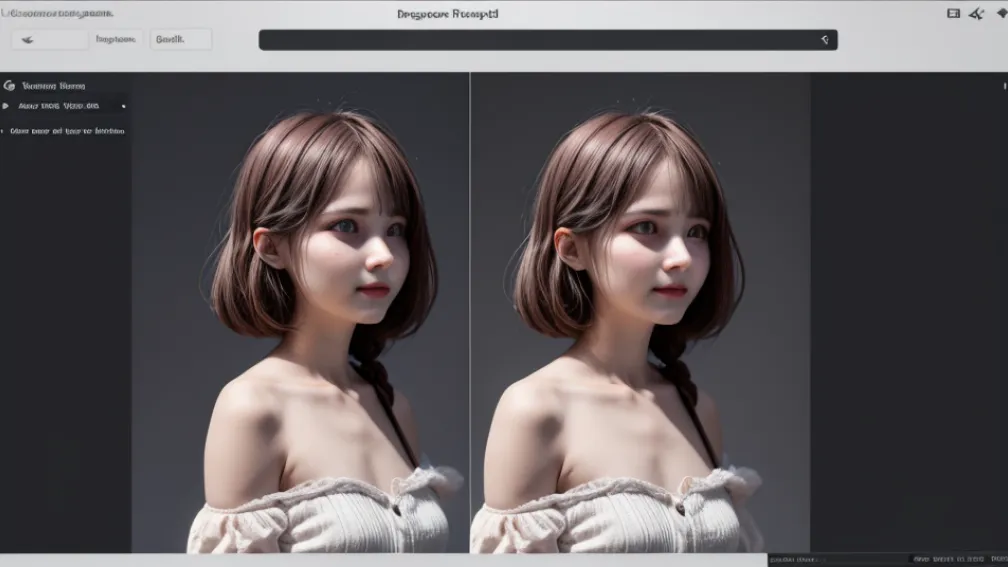Click the sidebar header title text
This screenshot has height=567, width=1008.
click(x=53, y=86)
